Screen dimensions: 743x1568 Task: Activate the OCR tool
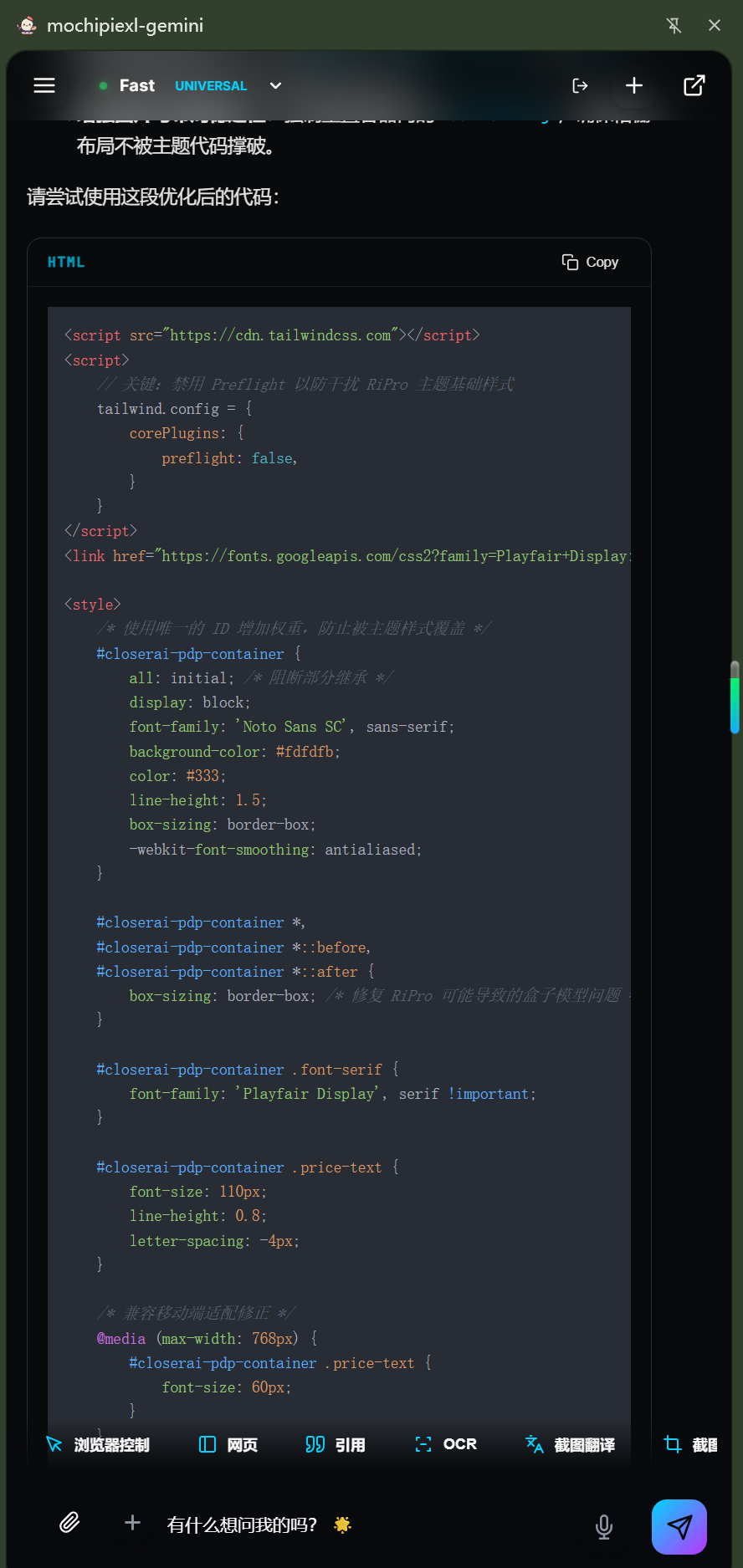click(x=446, y=1444)
